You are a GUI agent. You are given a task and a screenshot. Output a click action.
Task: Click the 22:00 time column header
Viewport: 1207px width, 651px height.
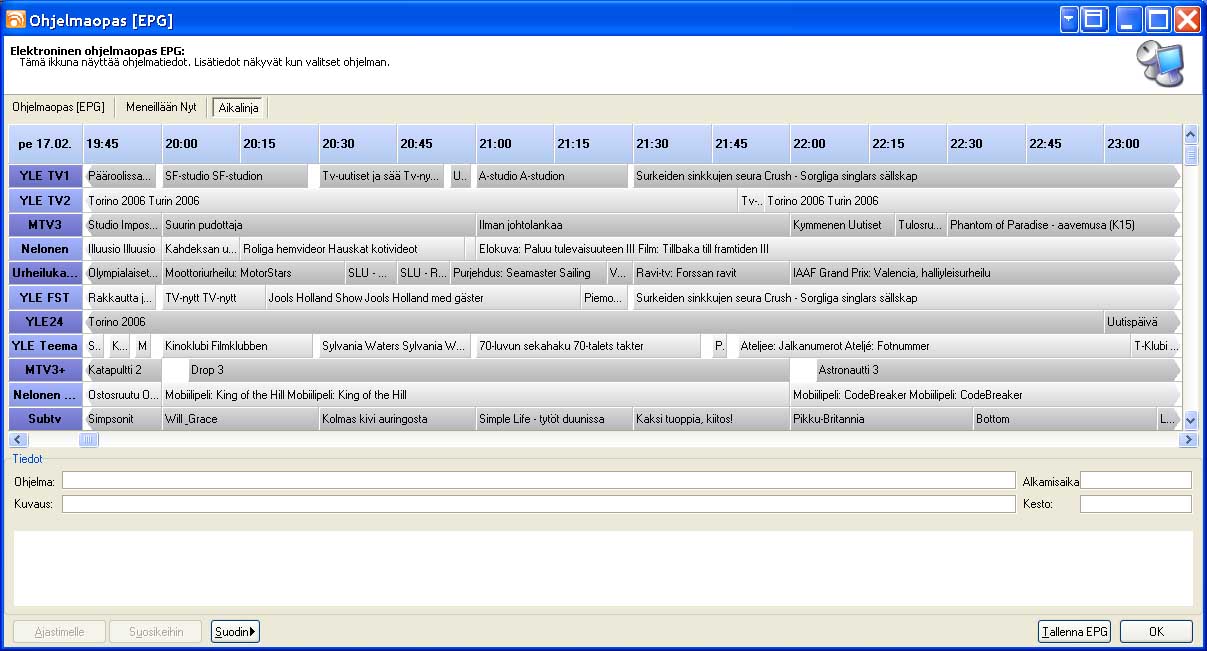pyautogui.click(x=830, y=144)
